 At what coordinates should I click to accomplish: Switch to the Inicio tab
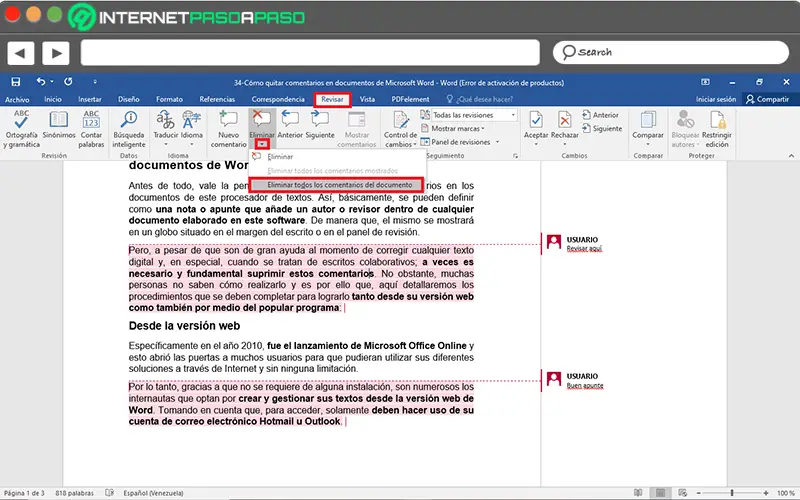point(53,99)
